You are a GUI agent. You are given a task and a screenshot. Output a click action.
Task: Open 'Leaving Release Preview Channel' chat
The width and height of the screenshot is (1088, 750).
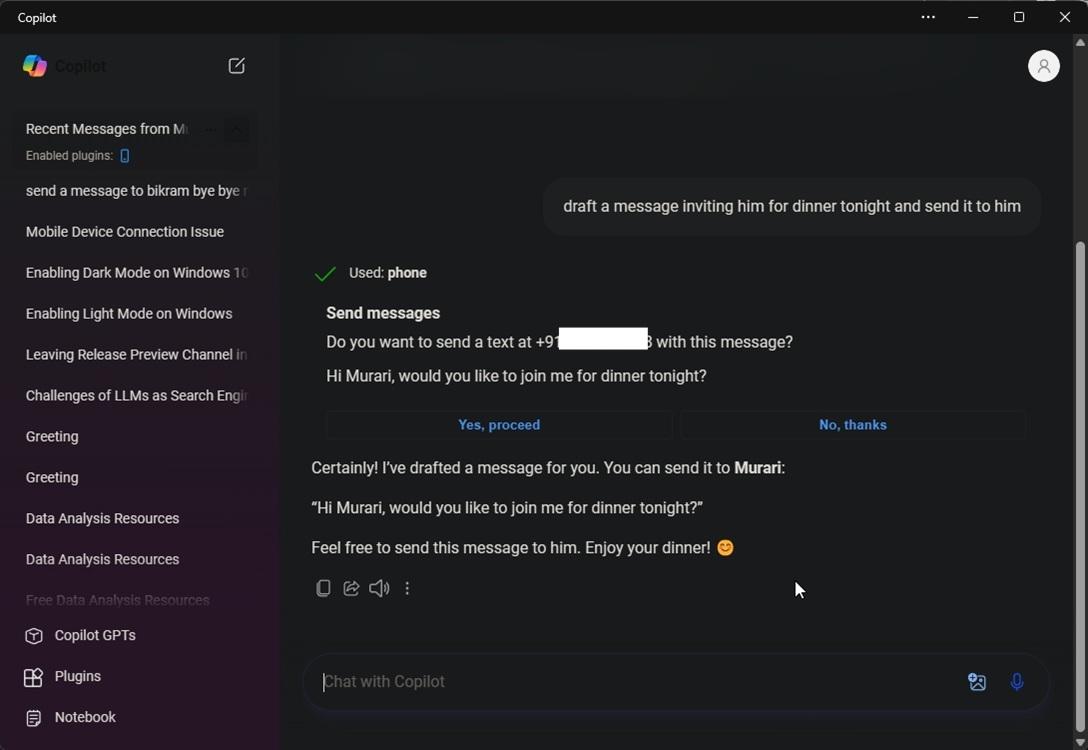(135, 355)
